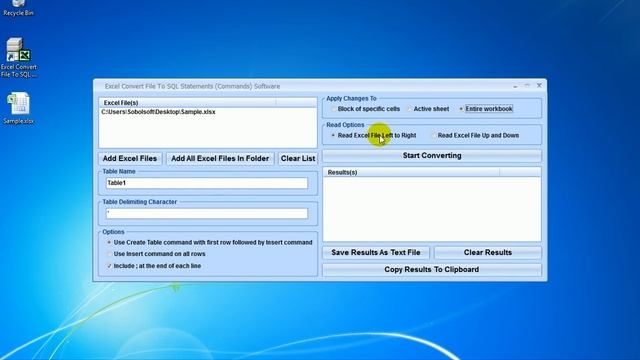Save Results As Text File
This screenshot has height=360, width=640.
(x=376, y=253)
